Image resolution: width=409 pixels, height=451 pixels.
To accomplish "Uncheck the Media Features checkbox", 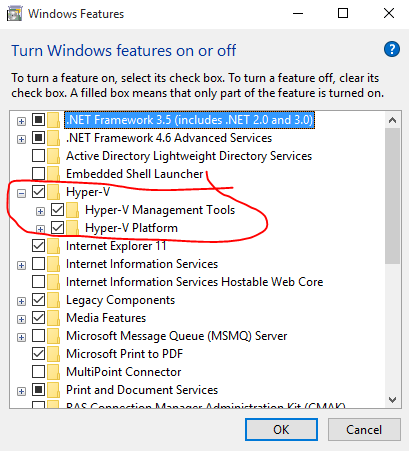I will point(38,318).
